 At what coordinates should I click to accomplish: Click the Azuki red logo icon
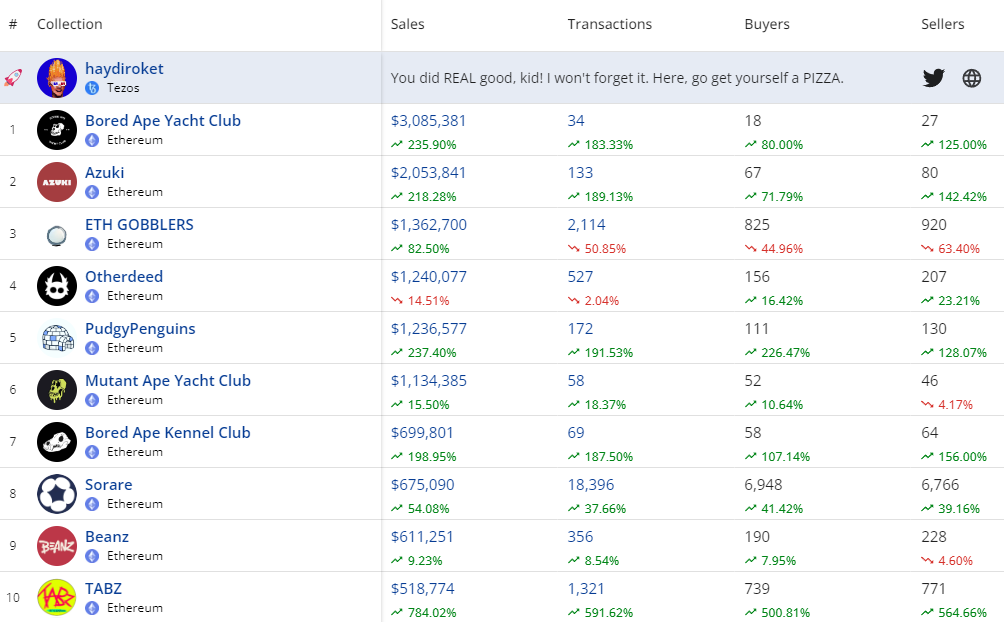pyautogui.click(x=57, y=182)
